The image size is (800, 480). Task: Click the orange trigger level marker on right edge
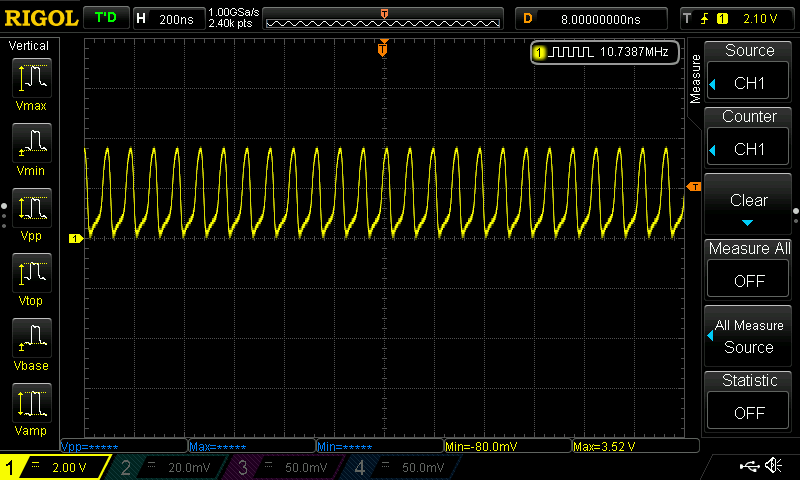point(693,187)
